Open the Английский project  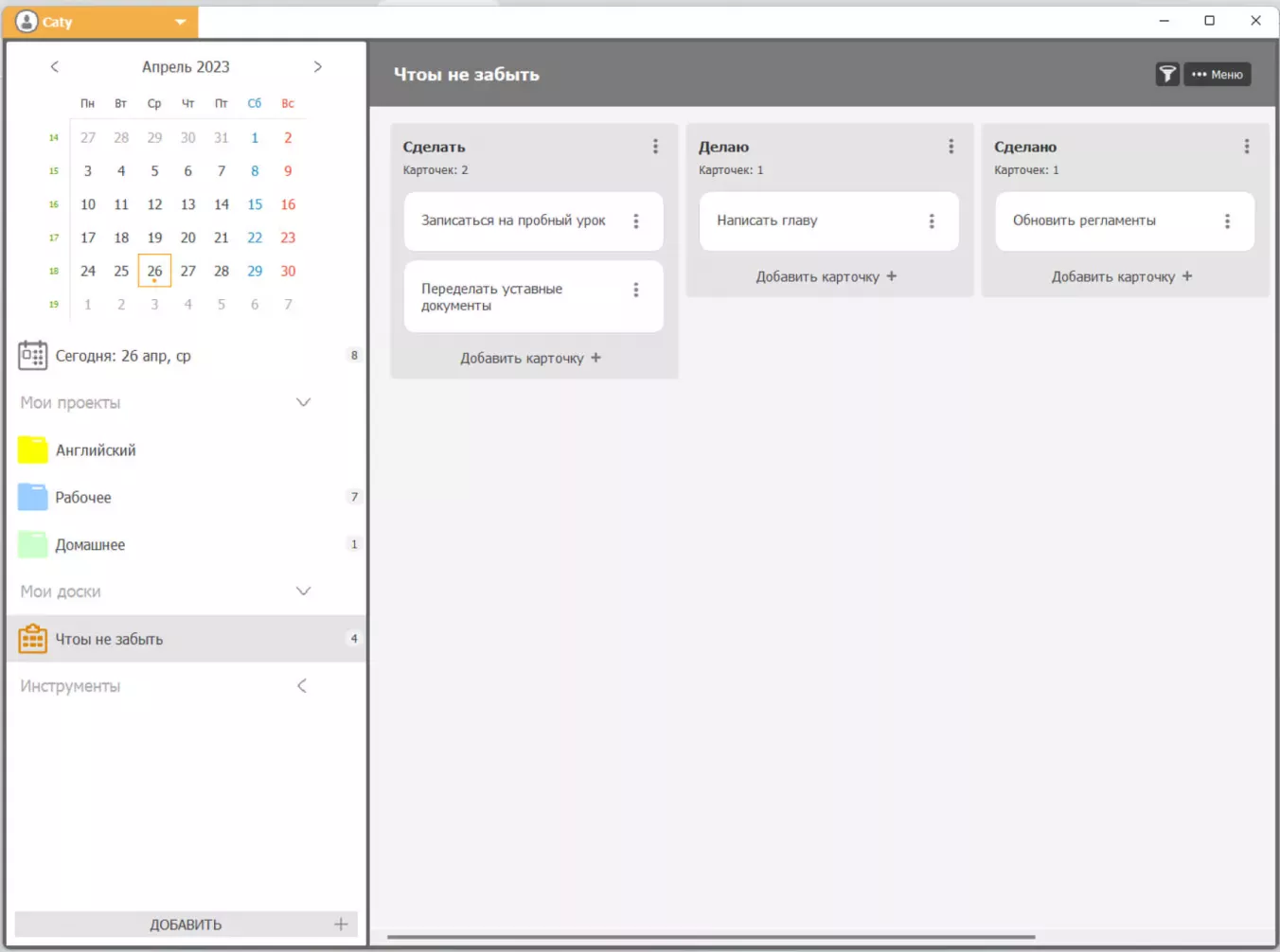(x=187, y=450)
